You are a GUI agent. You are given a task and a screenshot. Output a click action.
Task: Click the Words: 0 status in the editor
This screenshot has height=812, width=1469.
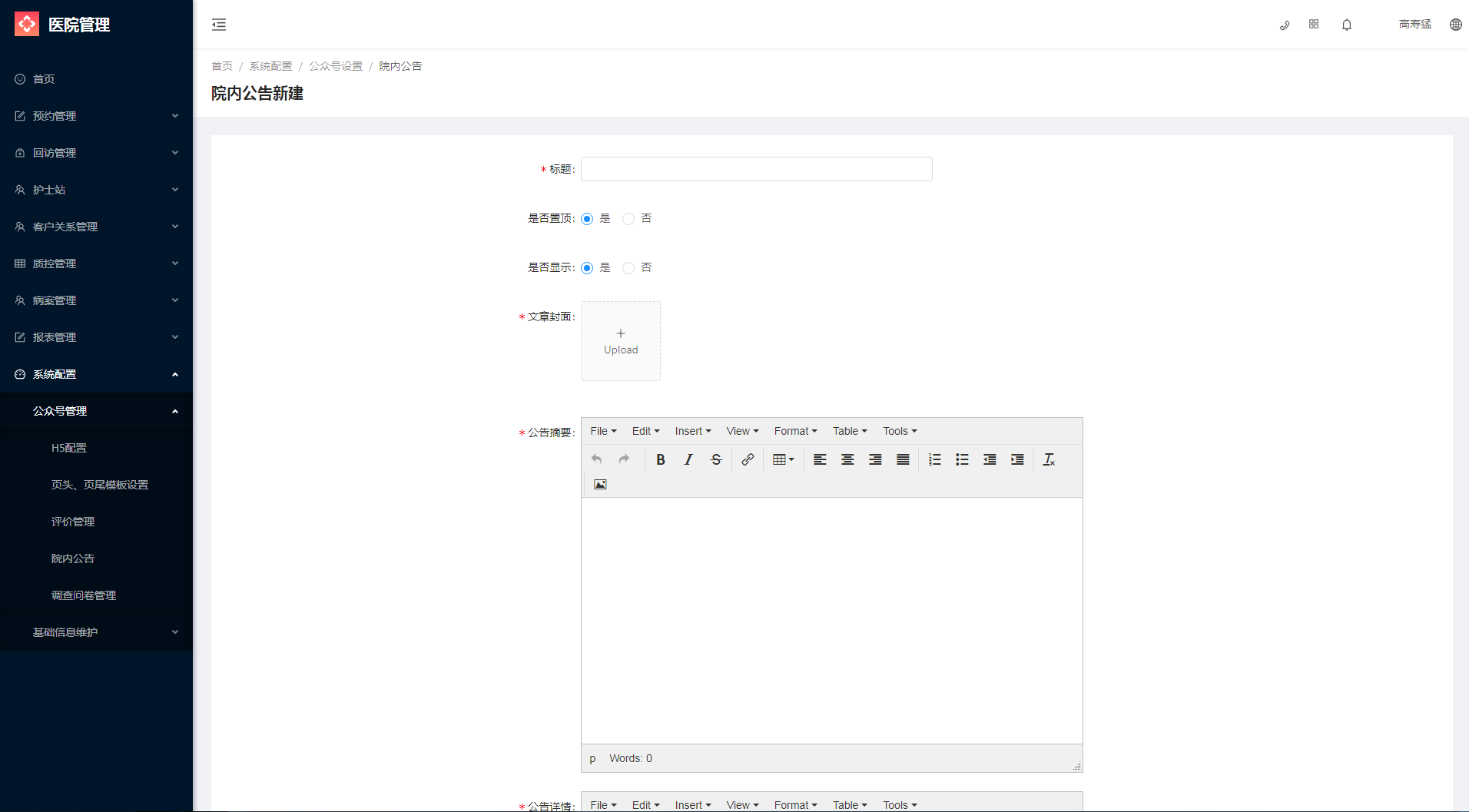click(631, 758)
